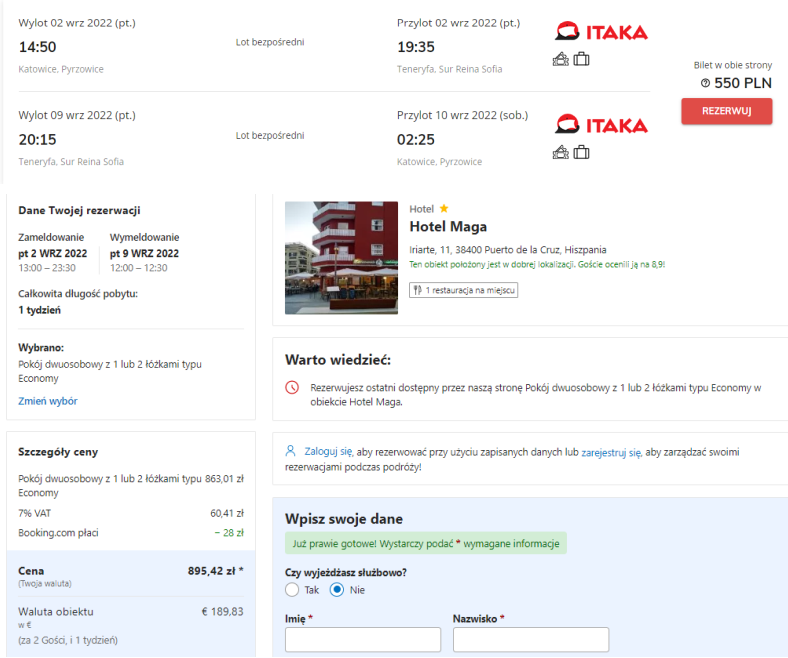Click hotel address Iriarte, 11, Puerto de la Cruz

[x=508, y=250]
